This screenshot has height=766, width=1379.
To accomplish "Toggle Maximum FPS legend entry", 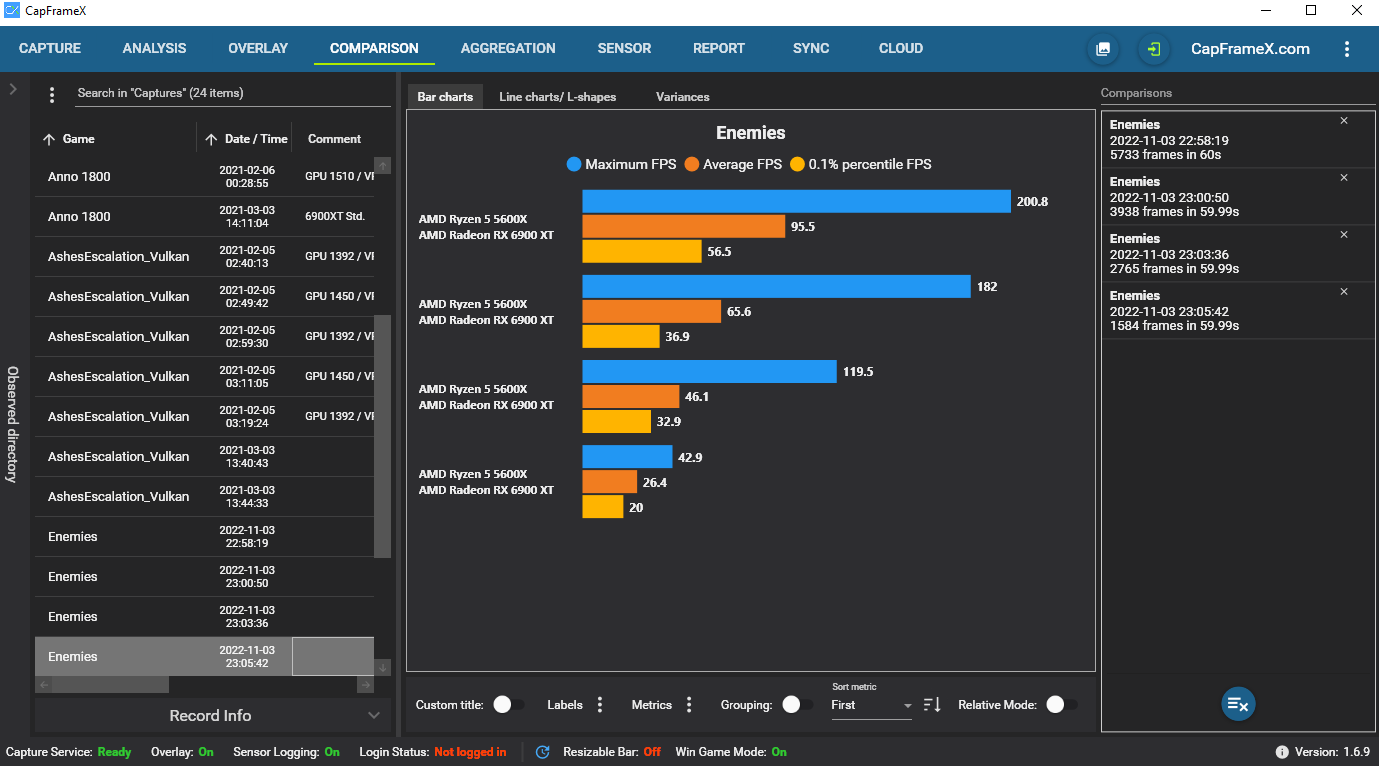I will click(621, 164).
